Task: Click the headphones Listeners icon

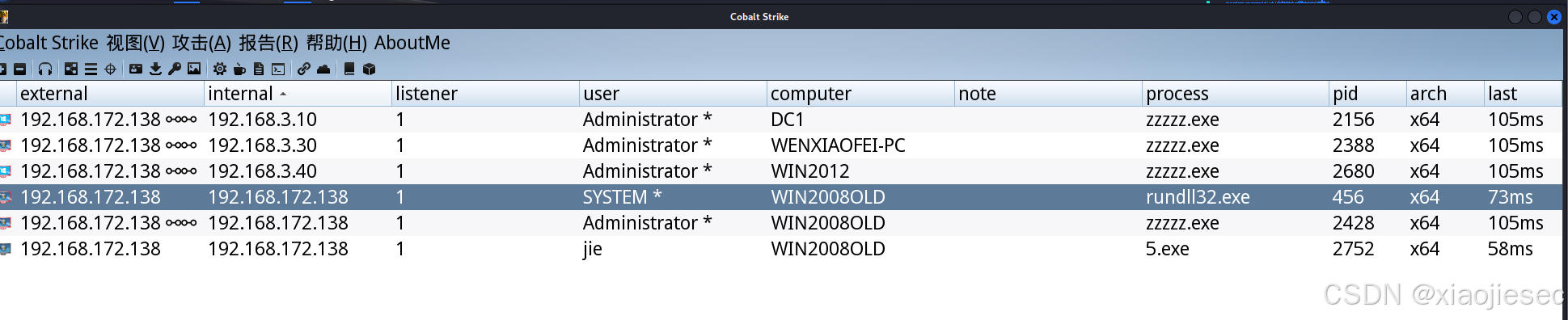Action: point(45,69)
